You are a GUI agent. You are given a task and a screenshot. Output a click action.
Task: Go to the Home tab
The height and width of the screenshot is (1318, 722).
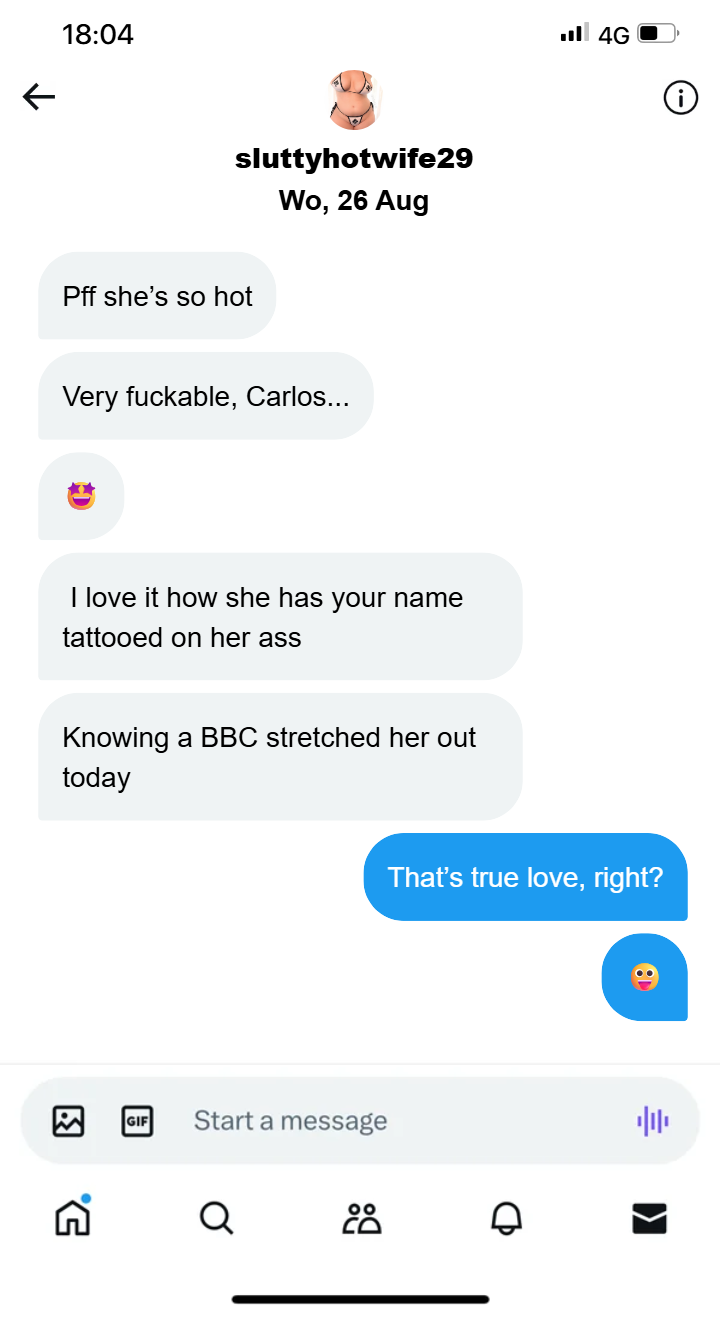point(72,1216)
